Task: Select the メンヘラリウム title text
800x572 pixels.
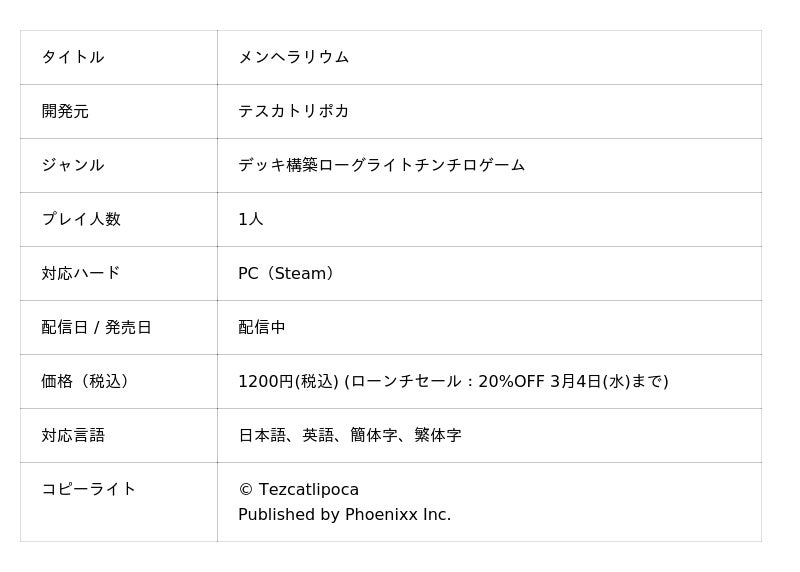Action: (293, 57)
